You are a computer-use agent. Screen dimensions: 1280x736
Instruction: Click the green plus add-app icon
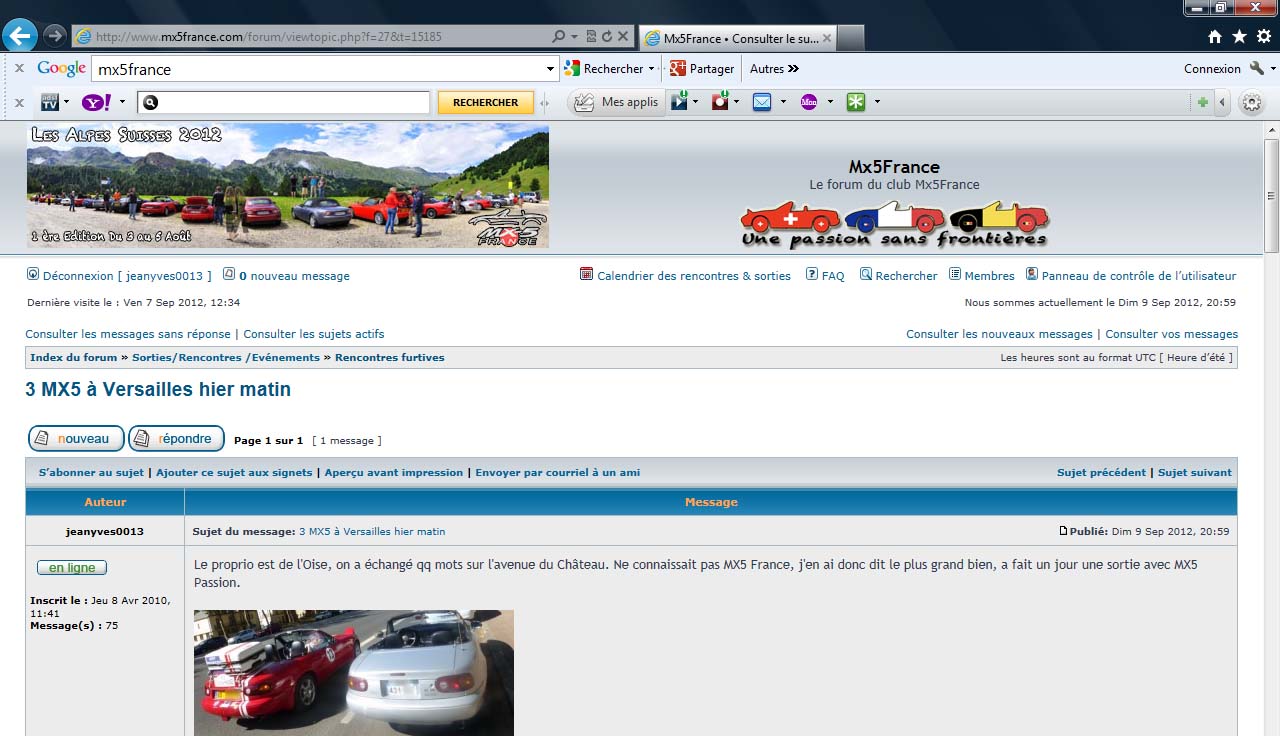point(1202,102)
